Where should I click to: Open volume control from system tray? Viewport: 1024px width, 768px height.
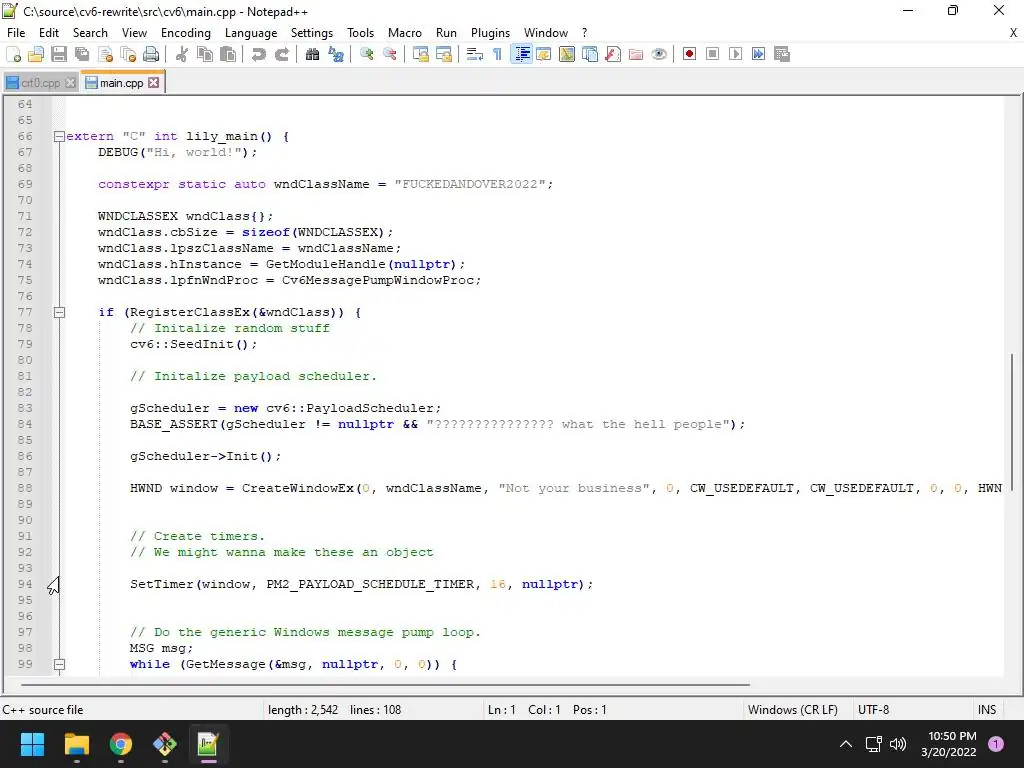[899, 744]
